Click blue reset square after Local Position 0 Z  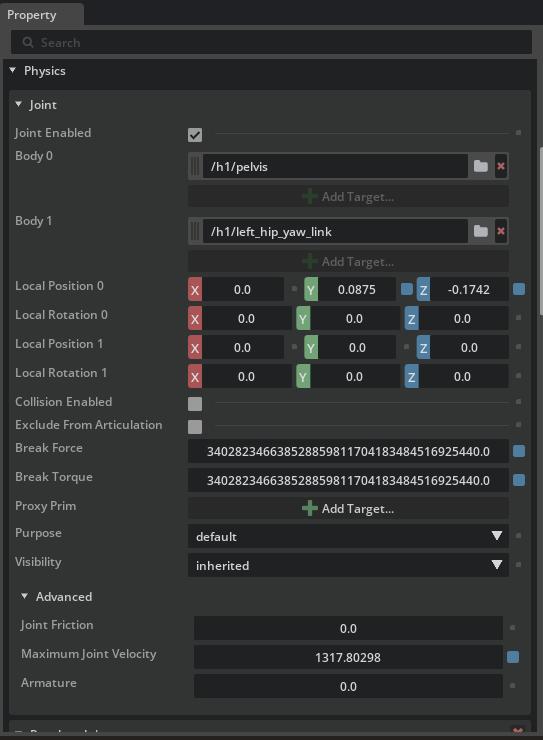click(x=519, y=289)
